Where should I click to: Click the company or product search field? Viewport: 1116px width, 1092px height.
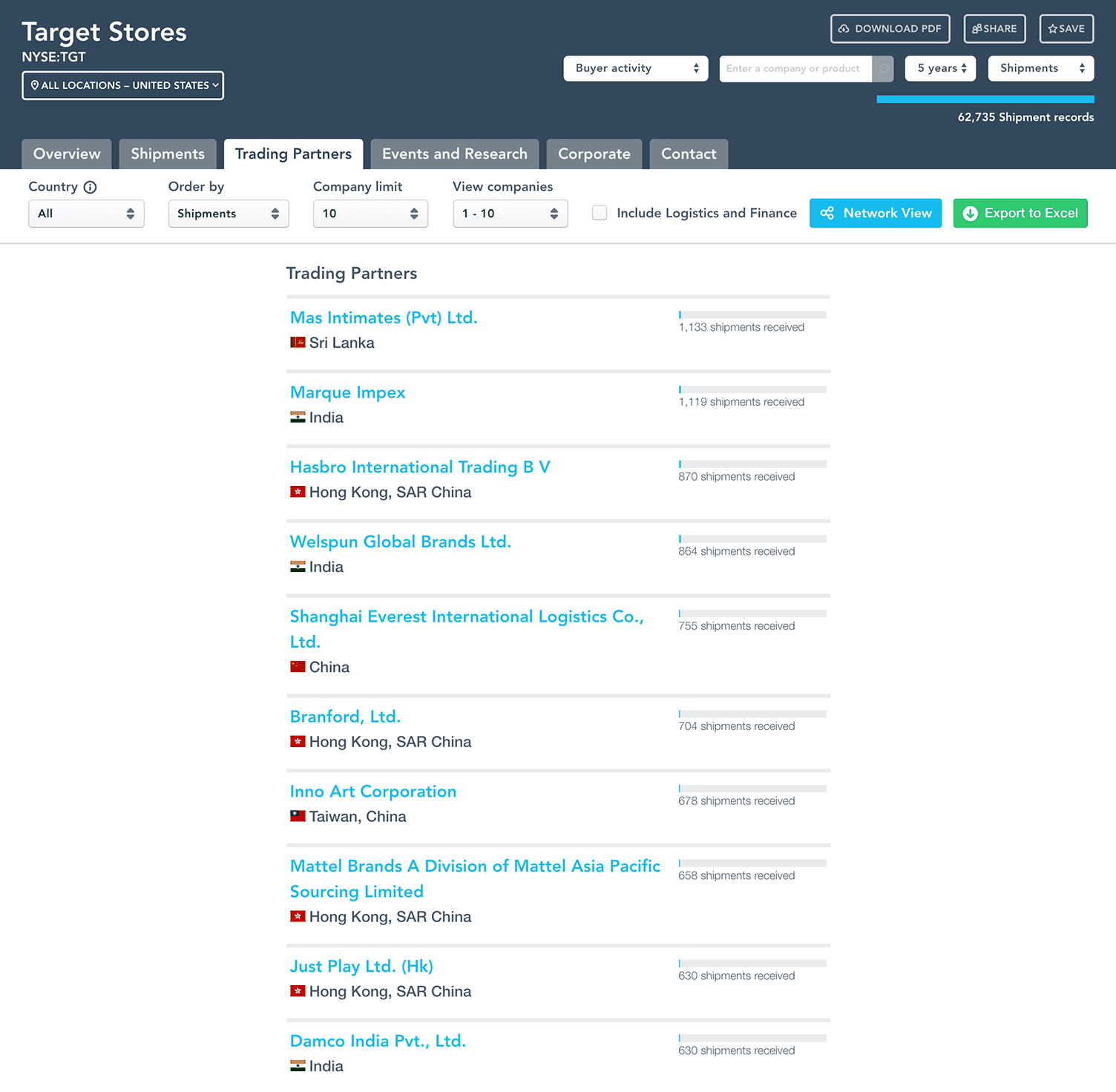click(x=795, y=68)
